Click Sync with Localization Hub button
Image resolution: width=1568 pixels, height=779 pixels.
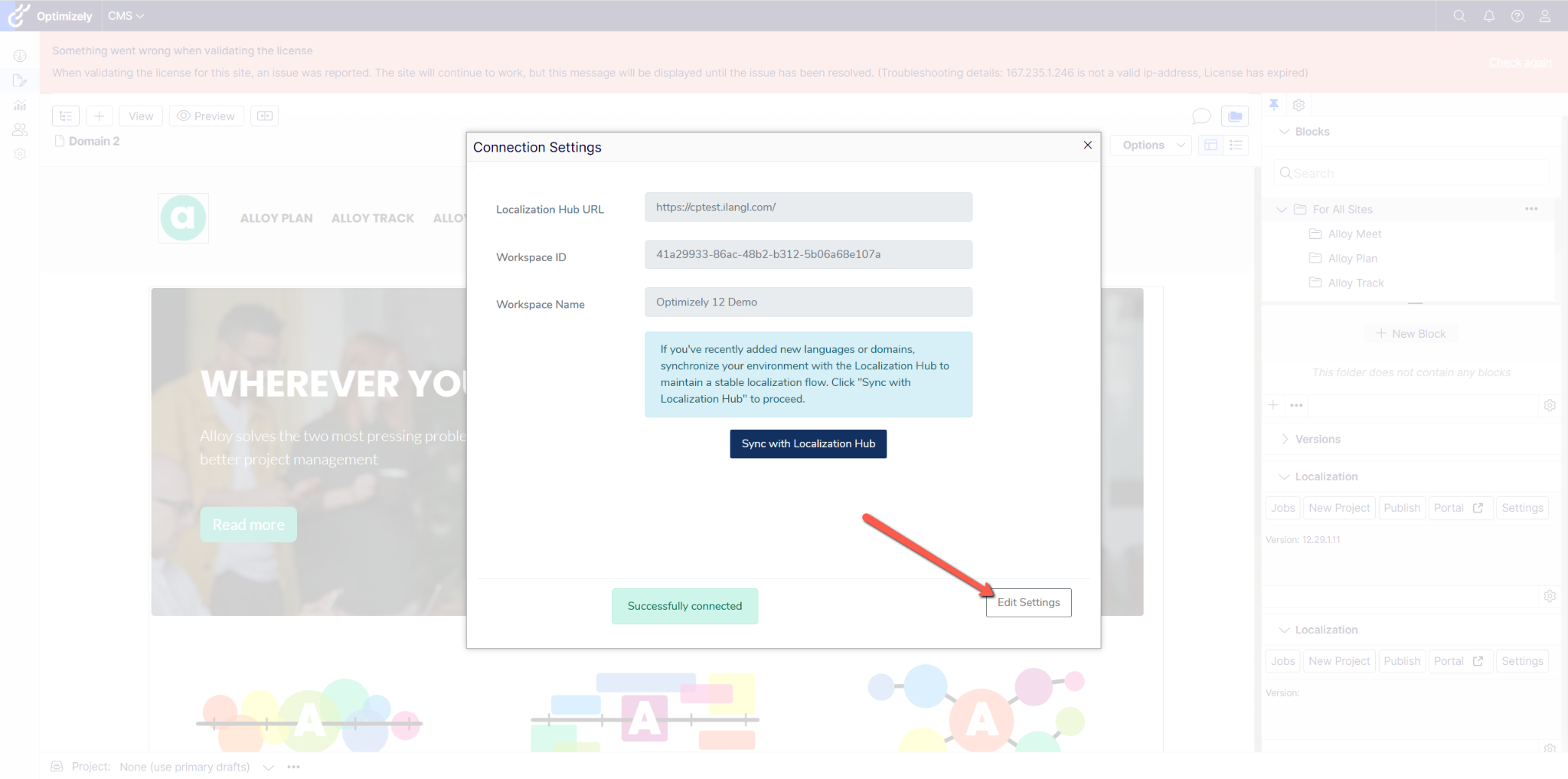point(808,444)
